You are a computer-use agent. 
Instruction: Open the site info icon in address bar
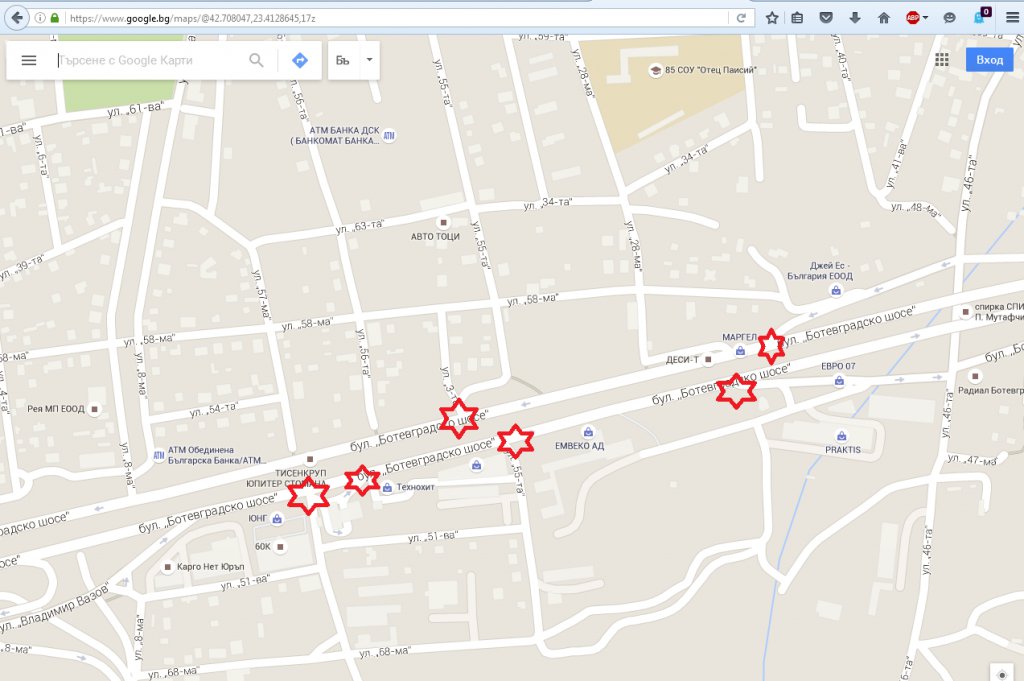(x=40, y=18)
